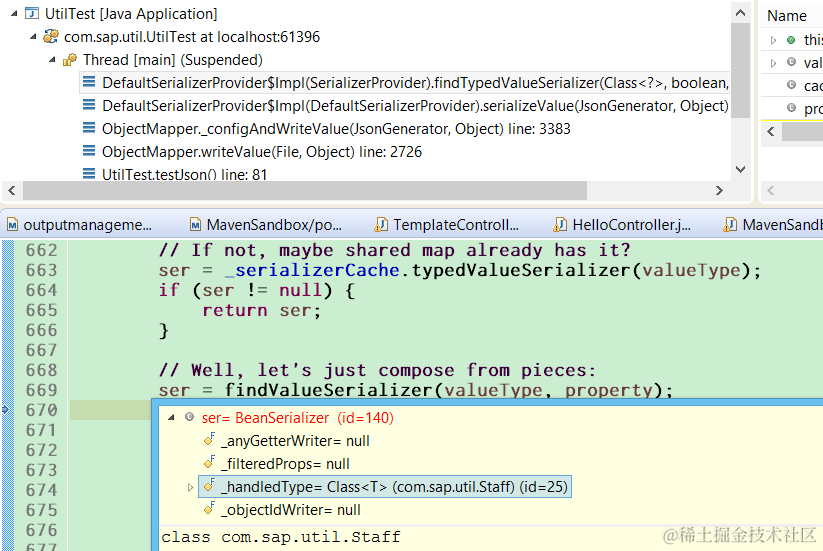
Task: Click the local variable icon beside 'val'
Action: [791, 62]
